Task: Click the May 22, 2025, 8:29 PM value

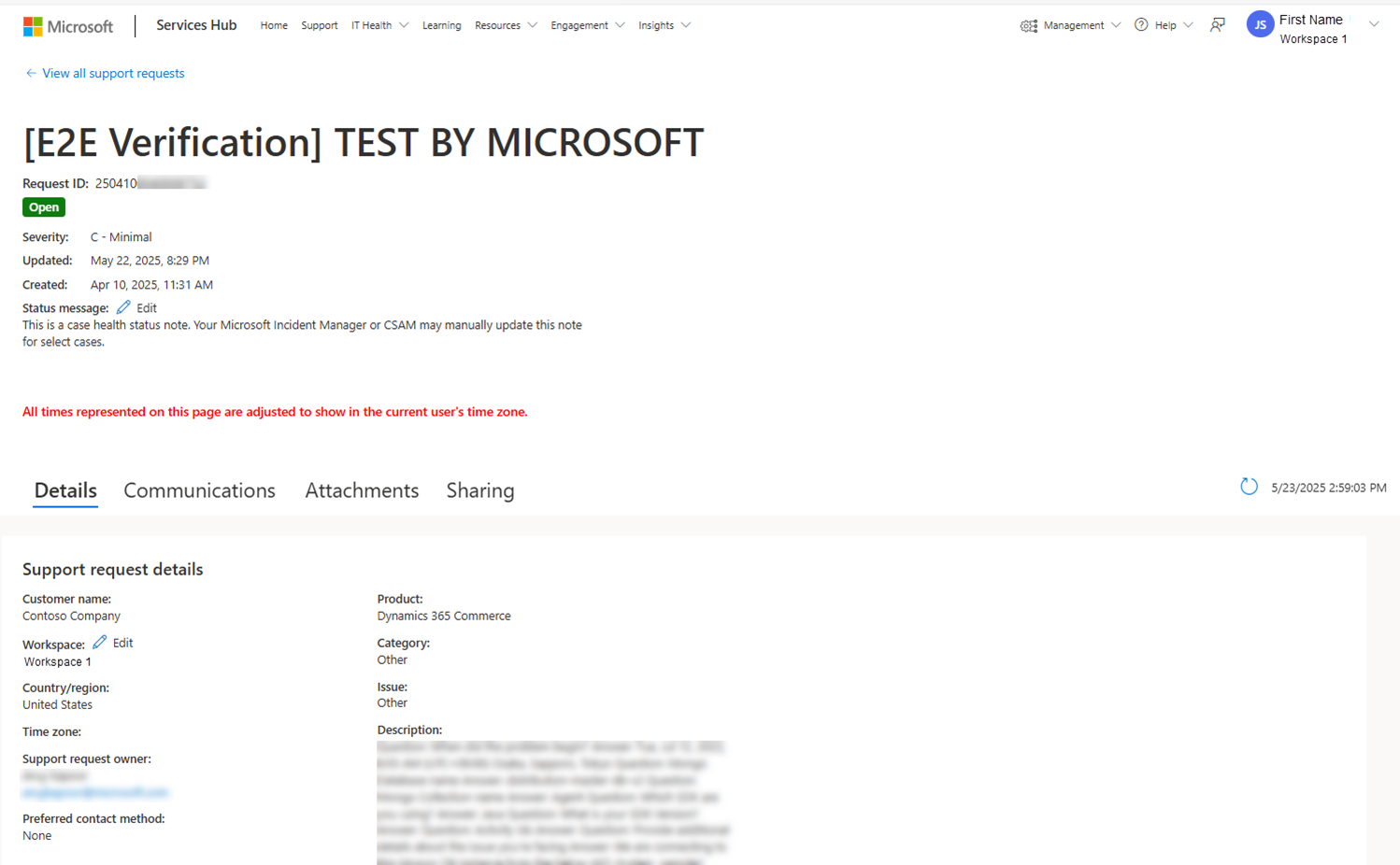Action: [x=150, y=261]
